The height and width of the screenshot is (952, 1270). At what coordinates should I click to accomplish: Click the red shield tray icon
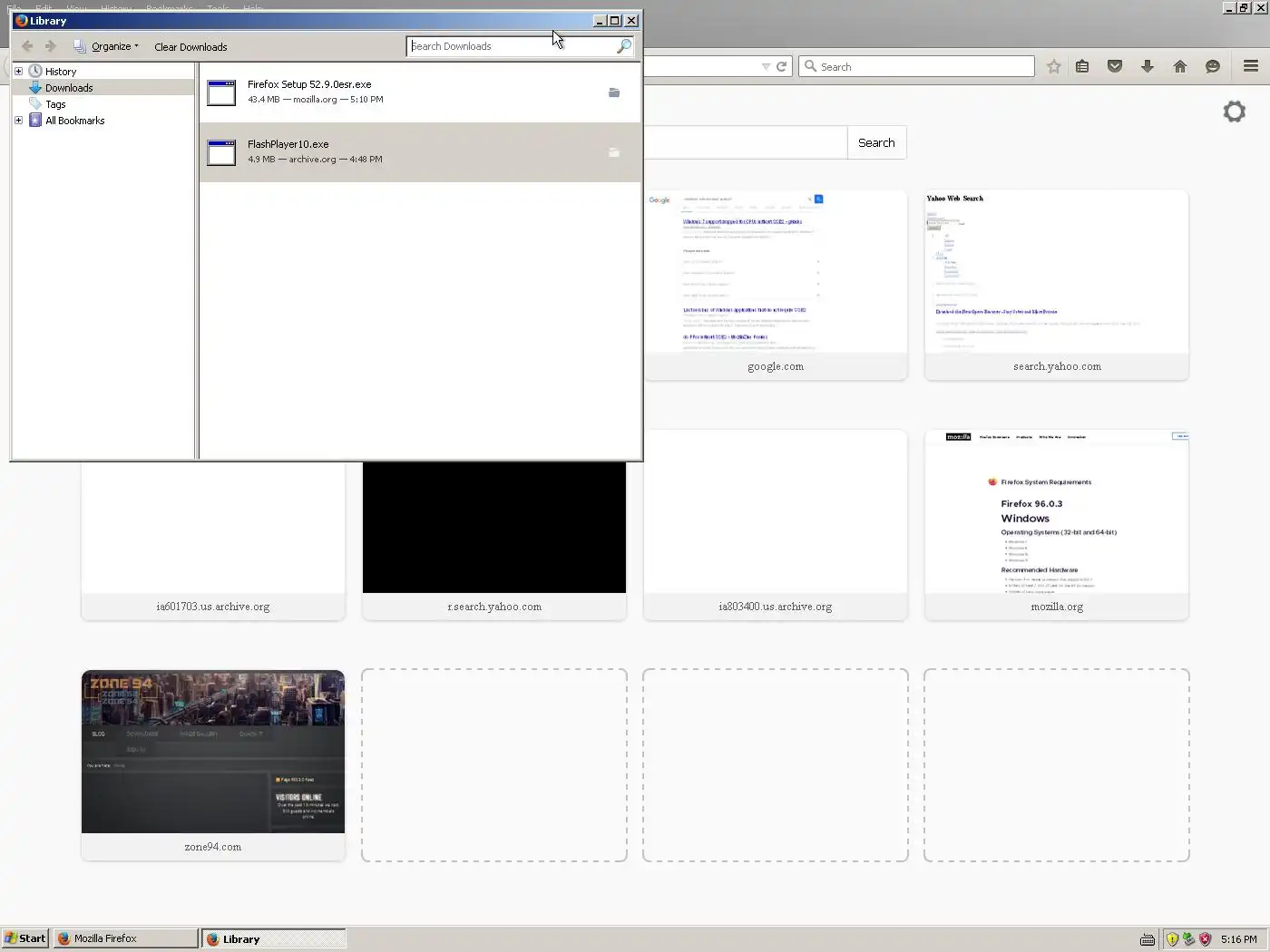[1205, 939]
